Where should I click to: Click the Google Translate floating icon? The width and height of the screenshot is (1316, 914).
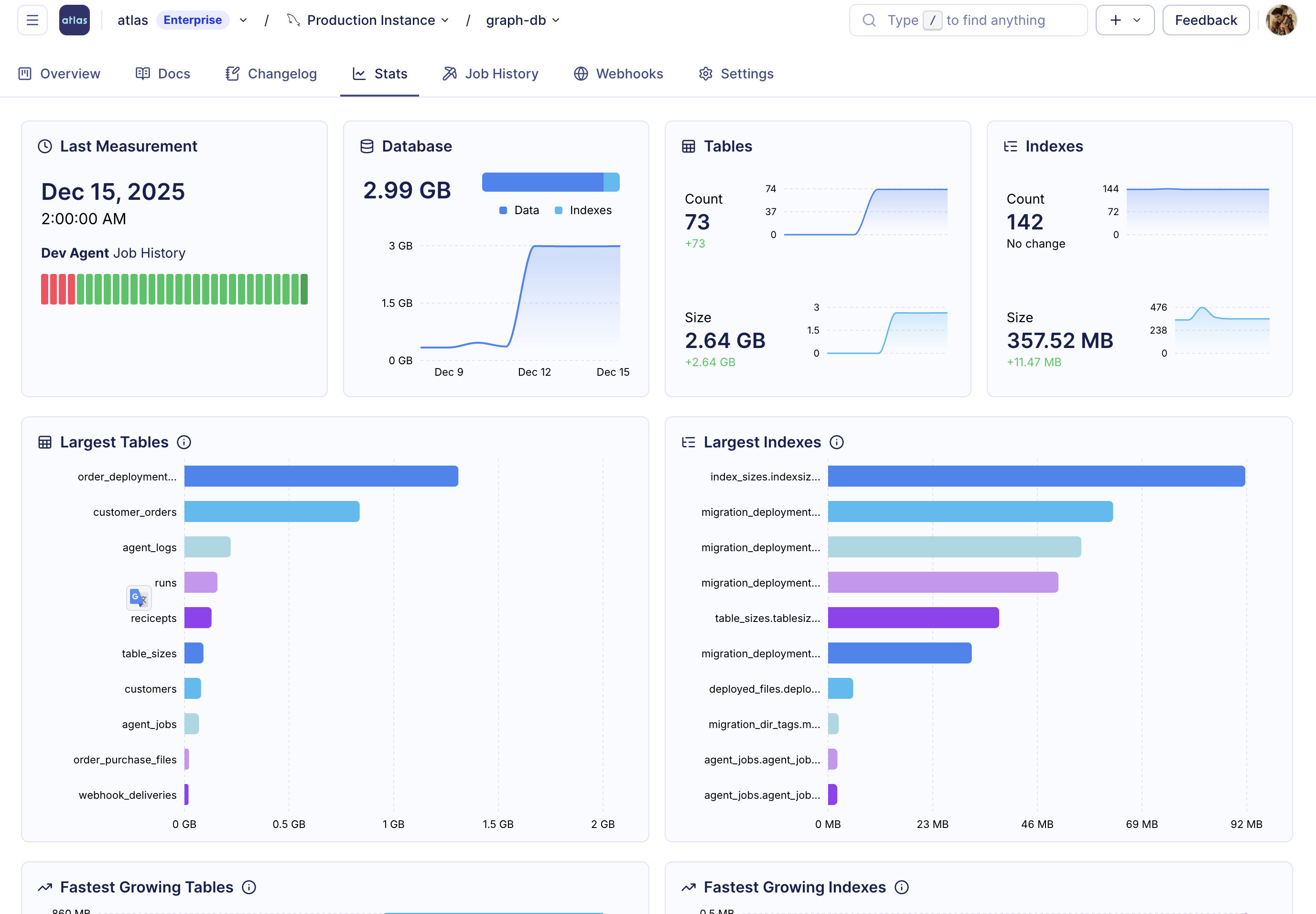(139, 598)
